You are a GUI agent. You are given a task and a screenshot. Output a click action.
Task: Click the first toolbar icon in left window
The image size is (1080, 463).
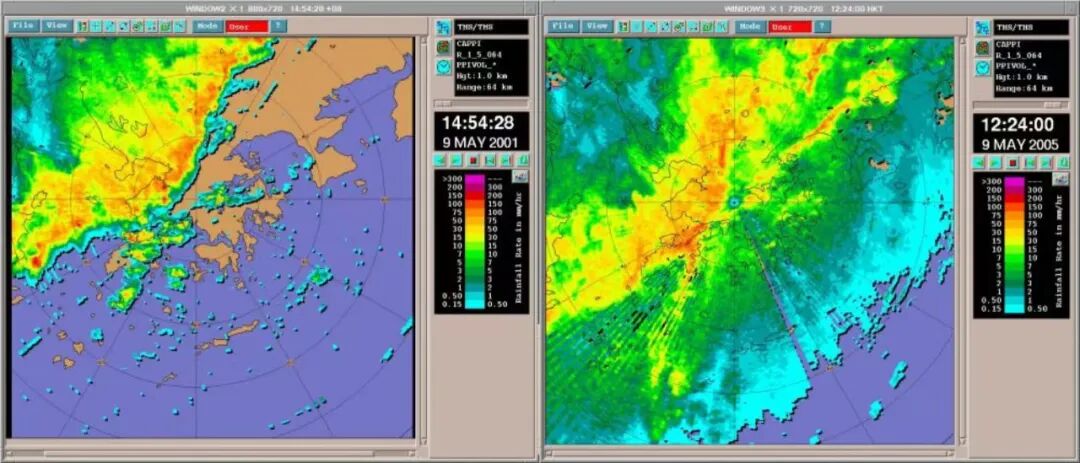click(83, 26)
